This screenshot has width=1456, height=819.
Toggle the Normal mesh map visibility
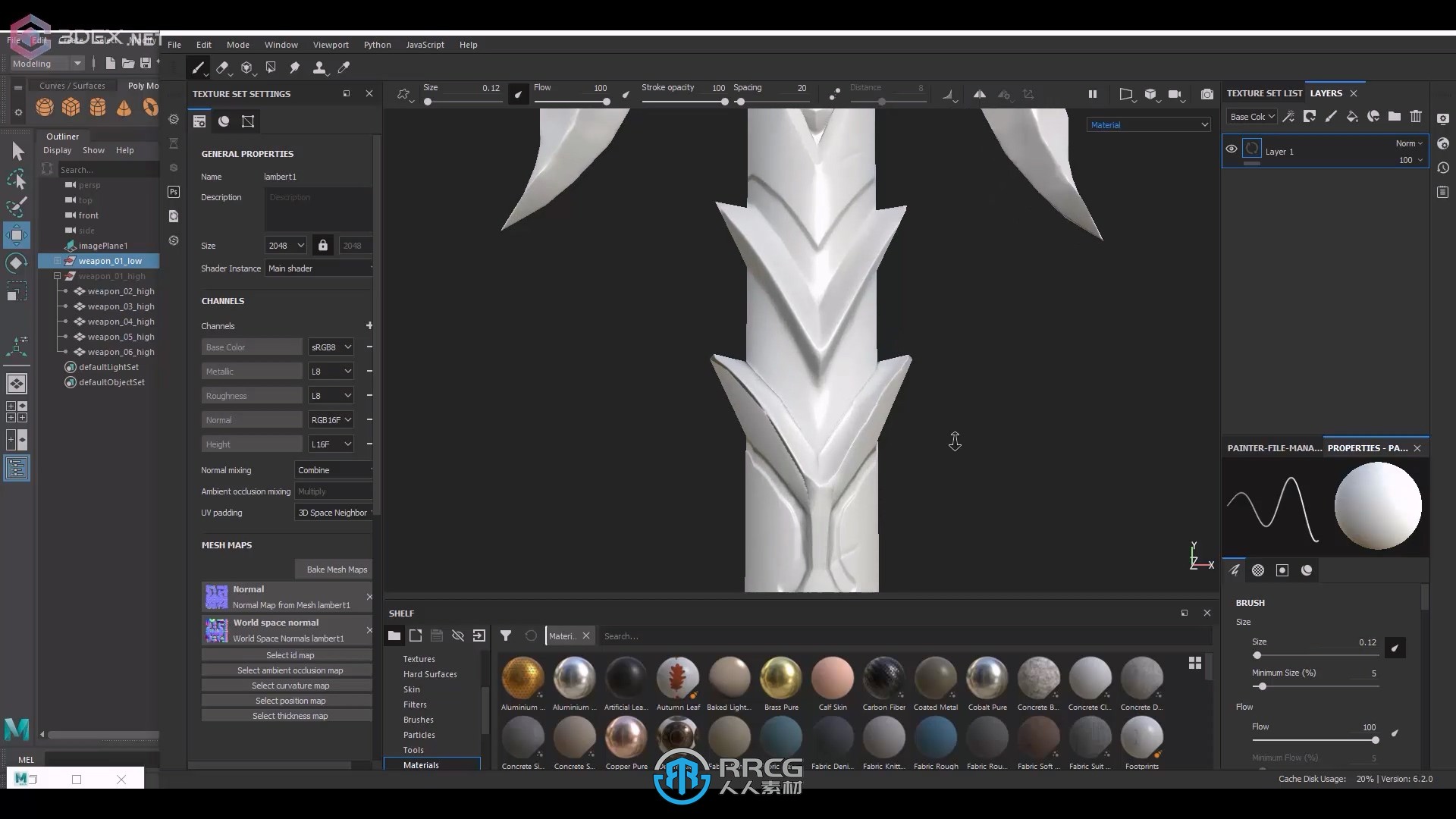(x=215, y=597)
